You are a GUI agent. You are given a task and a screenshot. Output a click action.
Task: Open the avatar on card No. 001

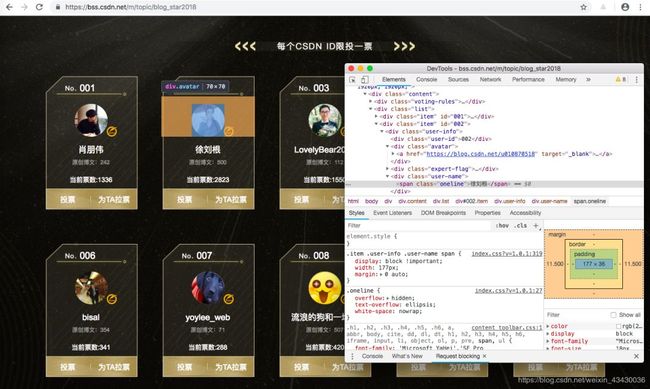(91, 120)
